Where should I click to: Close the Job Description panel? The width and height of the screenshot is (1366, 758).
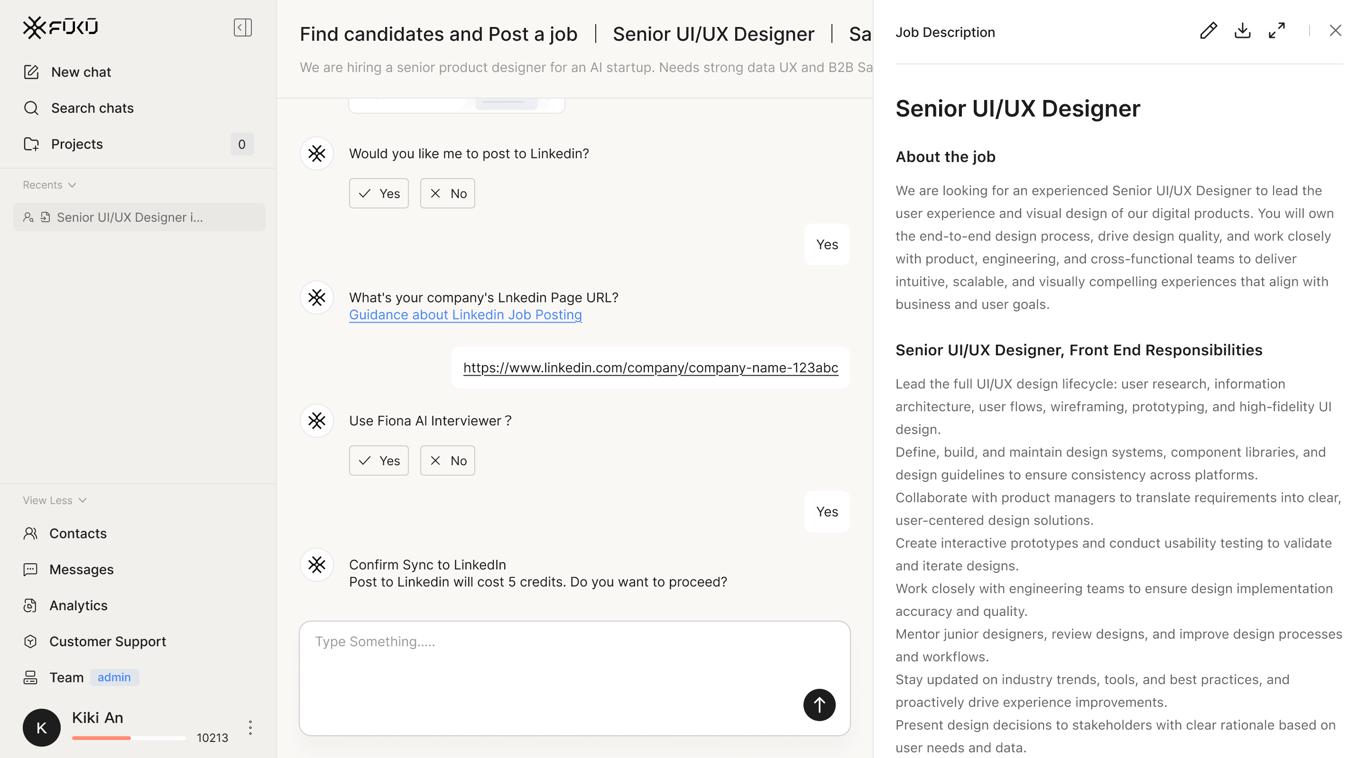click(x=1335, y=31)
